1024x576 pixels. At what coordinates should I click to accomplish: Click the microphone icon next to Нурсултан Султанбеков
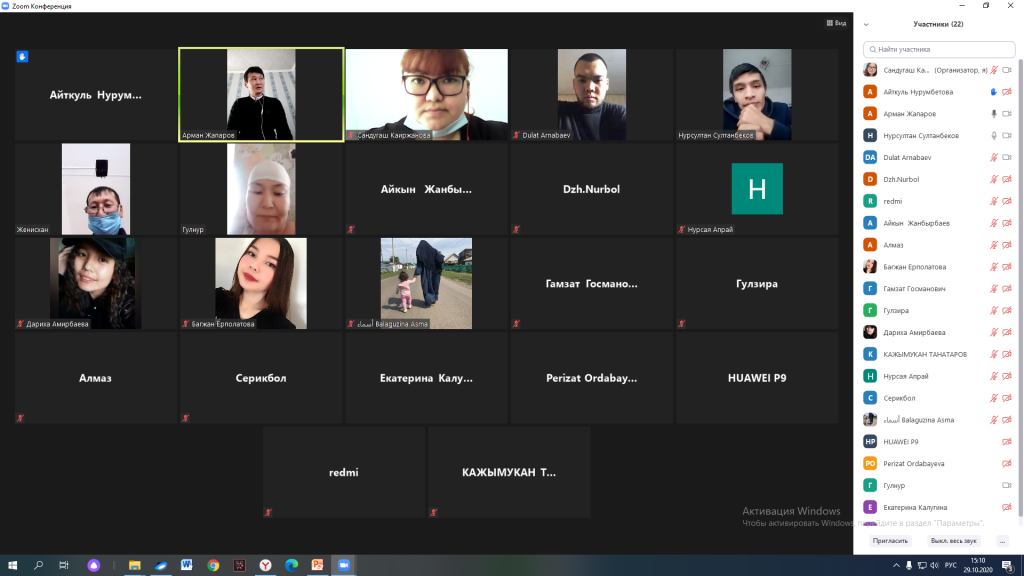994,135
